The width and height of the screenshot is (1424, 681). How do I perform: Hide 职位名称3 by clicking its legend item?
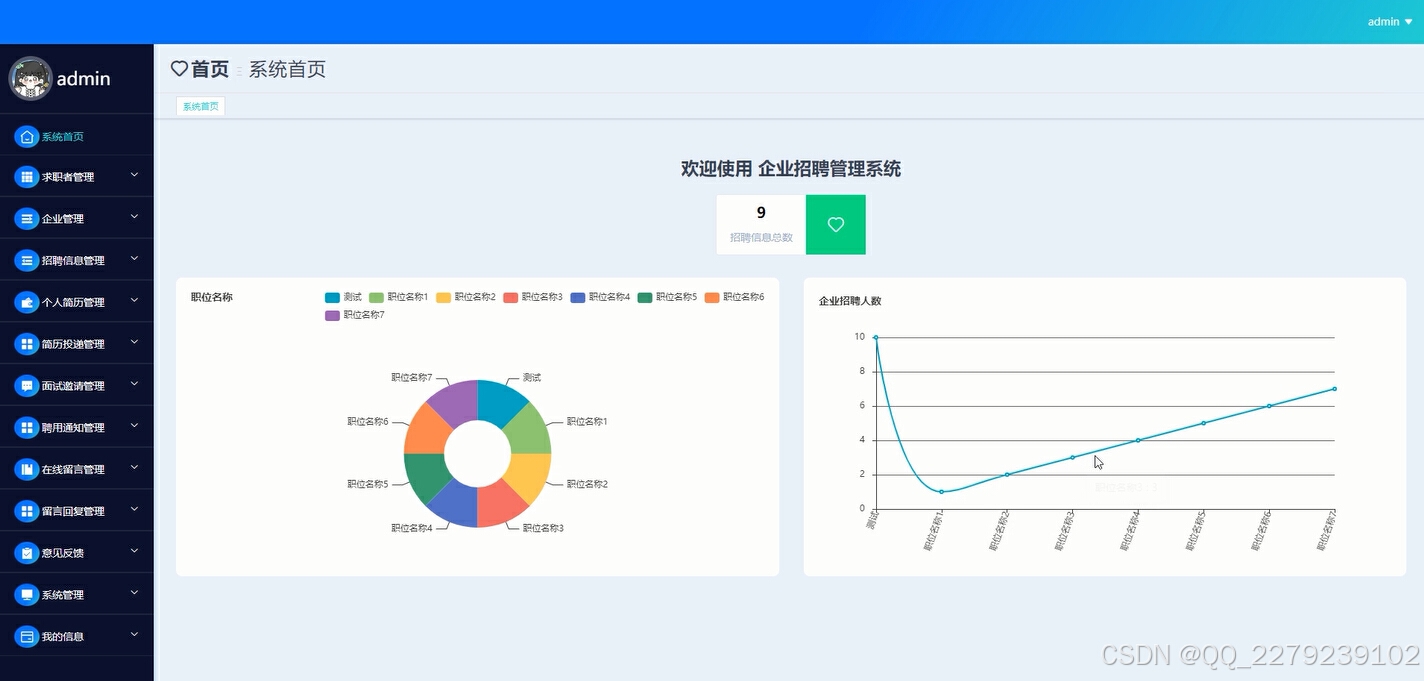coord(533,296)
